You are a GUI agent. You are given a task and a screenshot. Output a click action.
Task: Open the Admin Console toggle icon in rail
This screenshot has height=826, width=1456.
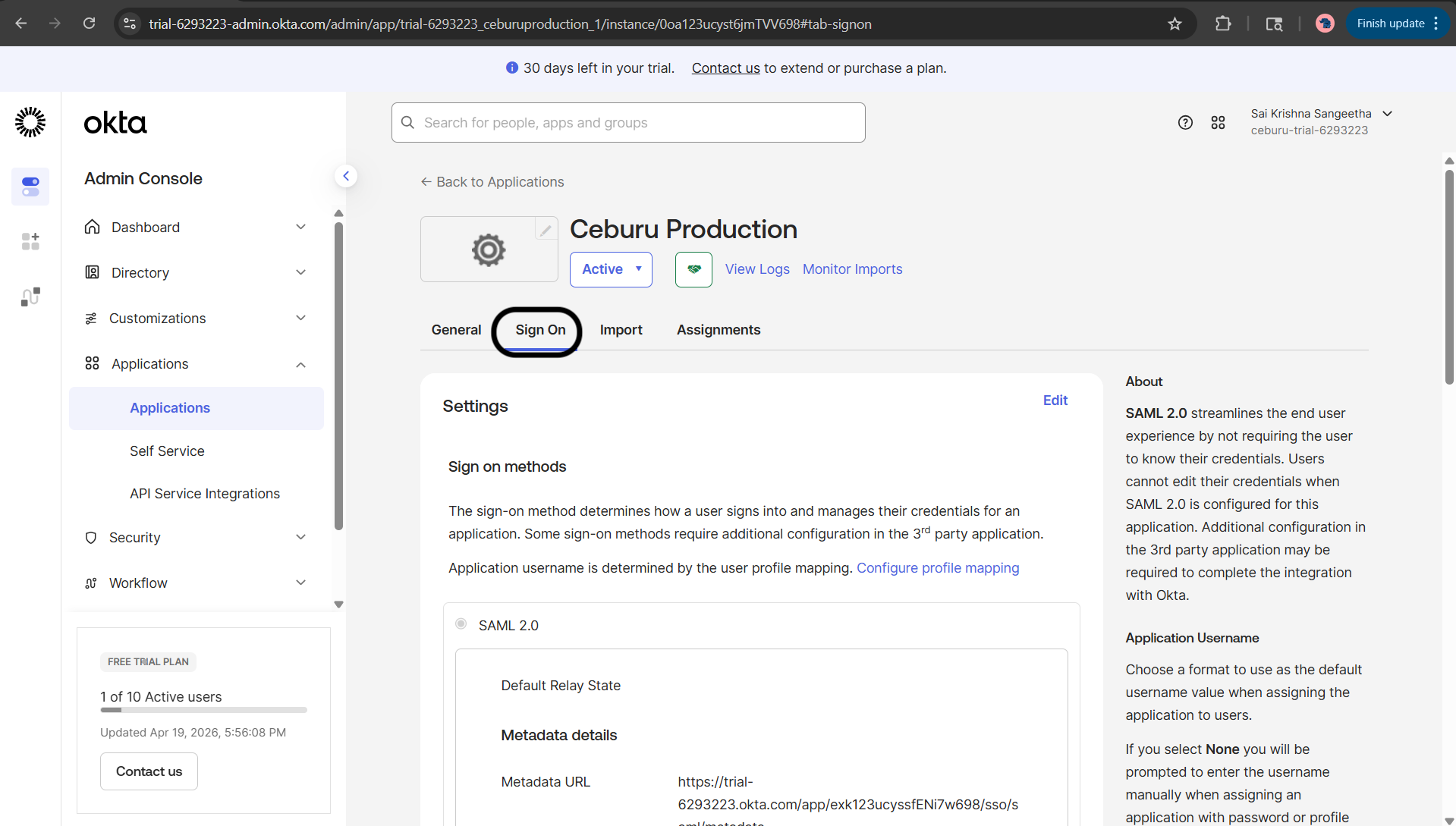[30, 187]
